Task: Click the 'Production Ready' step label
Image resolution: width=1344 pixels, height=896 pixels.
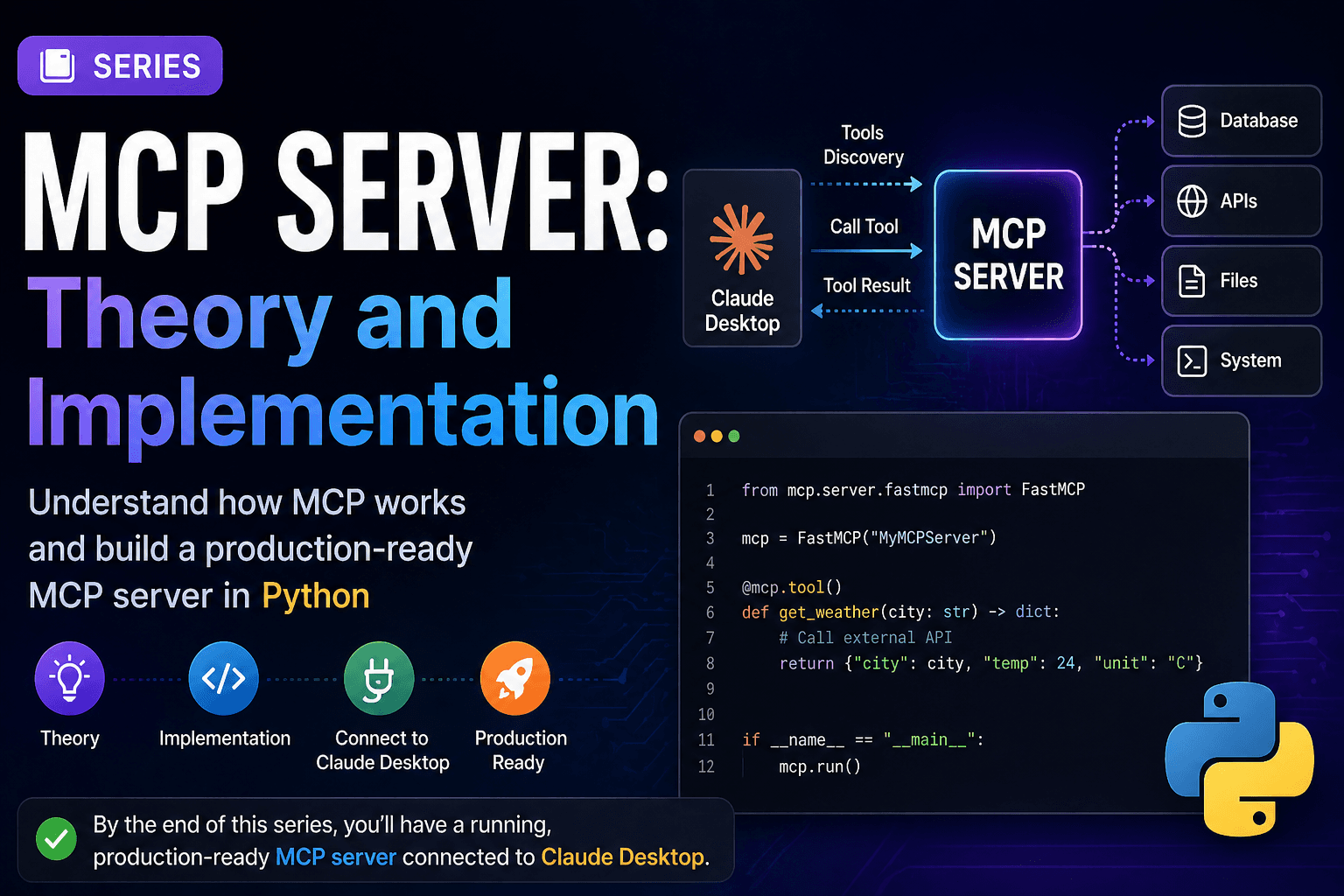Action: pos(521,751)
